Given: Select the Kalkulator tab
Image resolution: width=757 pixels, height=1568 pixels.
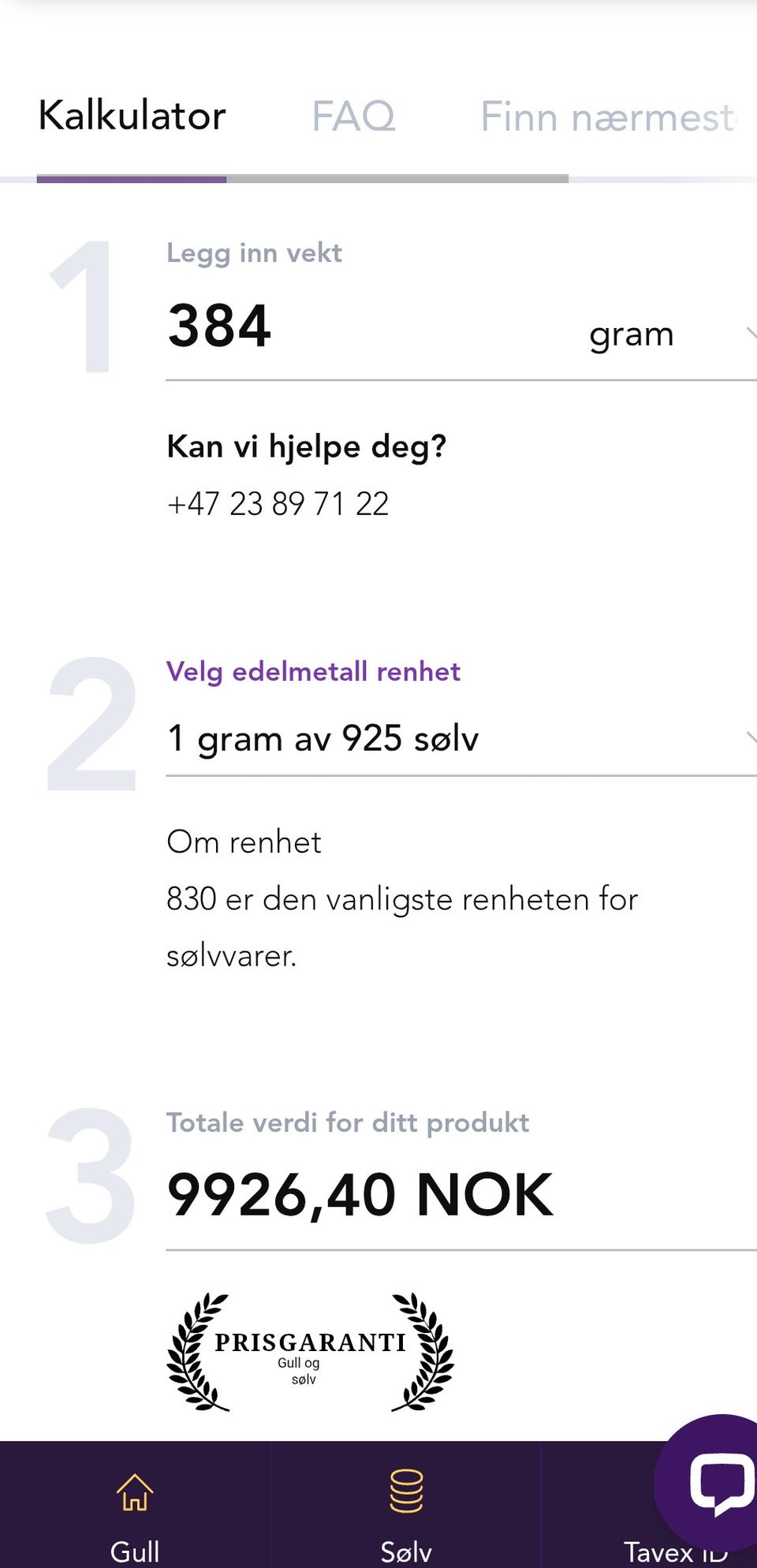Looking at the screenshot, I should 132,116.
